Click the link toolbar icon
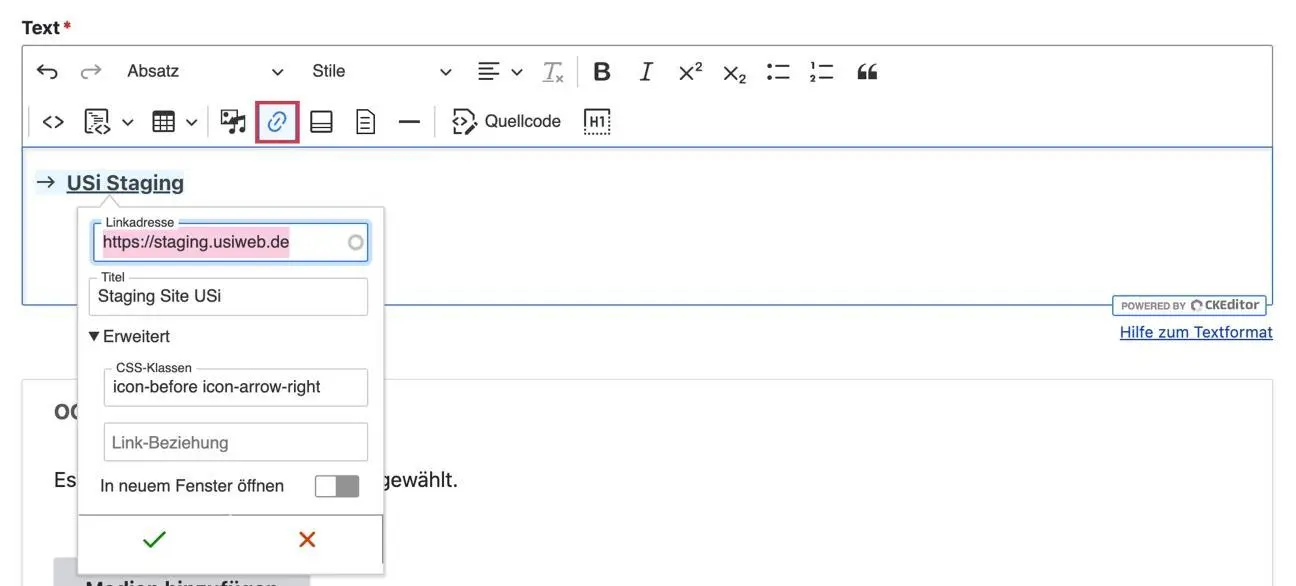Screen dimensions: 1296x586 tap(277, 122)
